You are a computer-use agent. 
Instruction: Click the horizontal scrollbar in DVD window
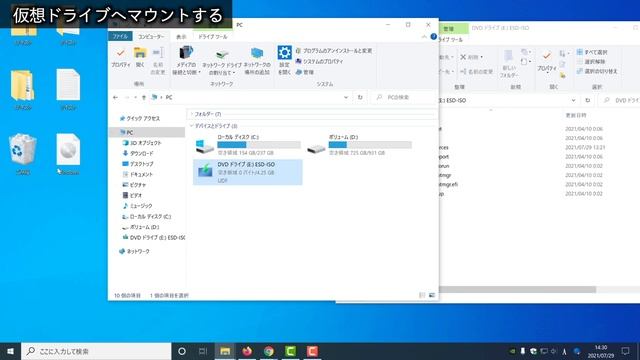517,289
